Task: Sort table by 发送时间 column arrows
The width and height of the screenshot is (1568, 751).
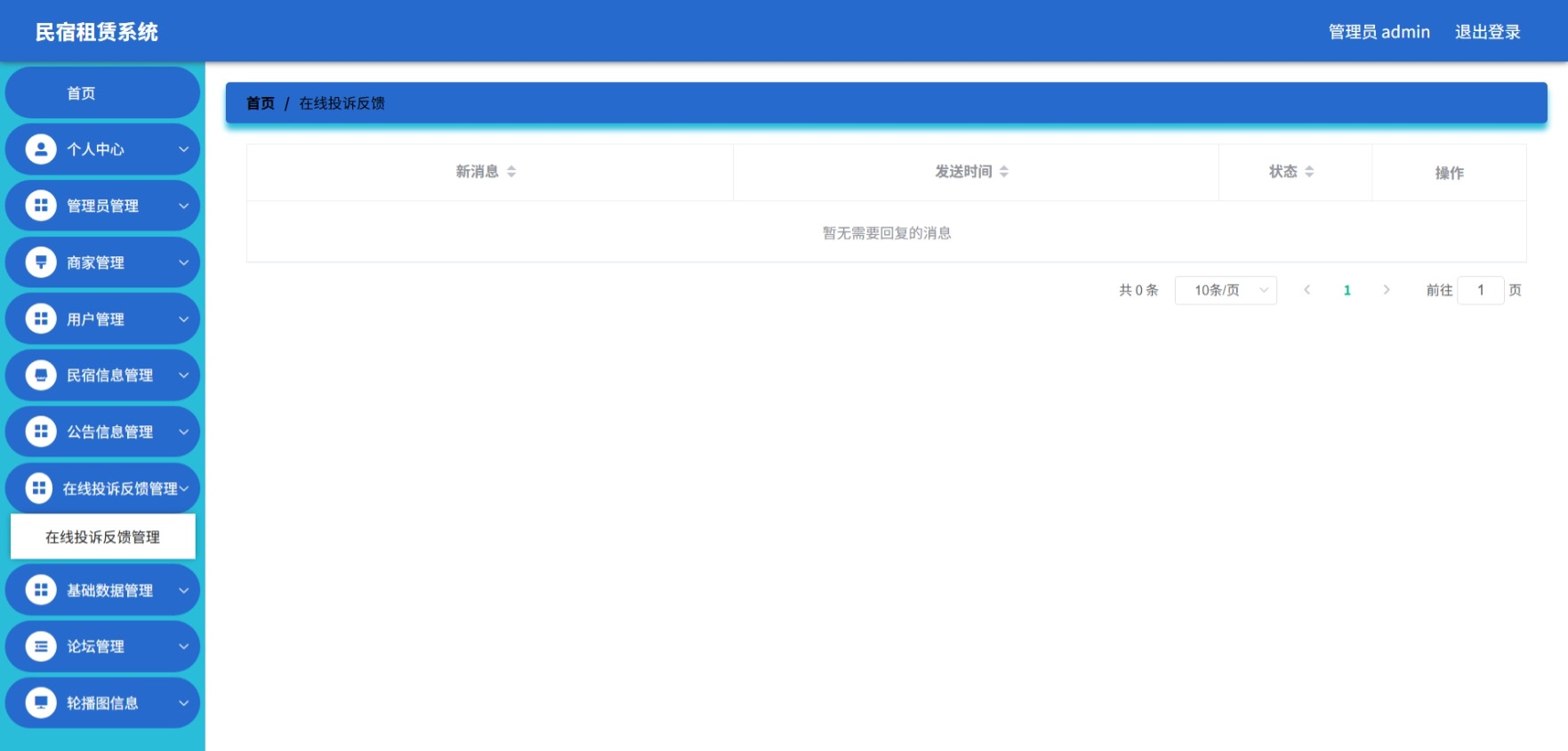Action: [x=1004, y=172]
